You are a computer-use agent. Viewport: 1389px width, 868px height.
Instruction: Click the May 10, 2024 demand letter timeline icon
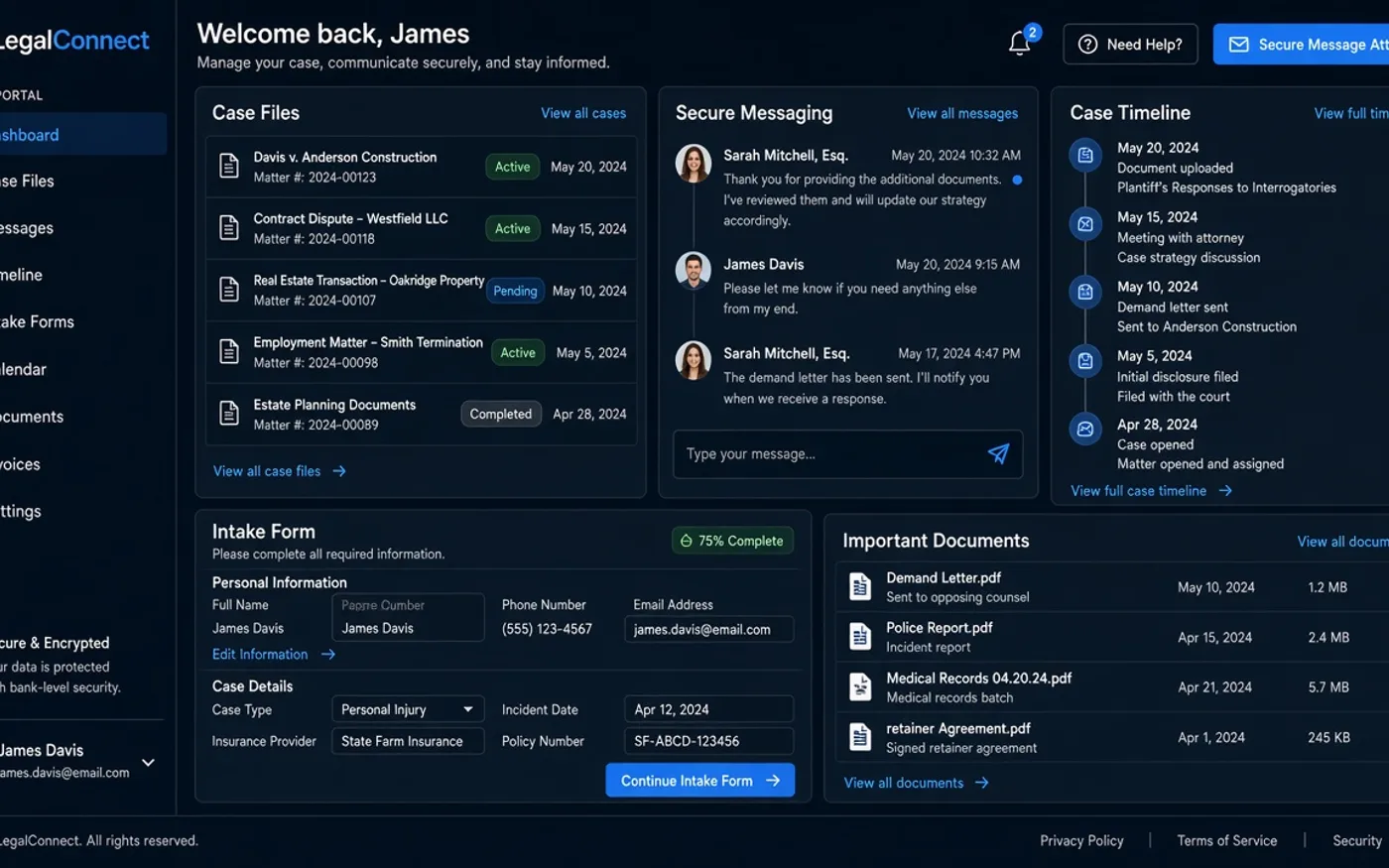(1085, 293)
